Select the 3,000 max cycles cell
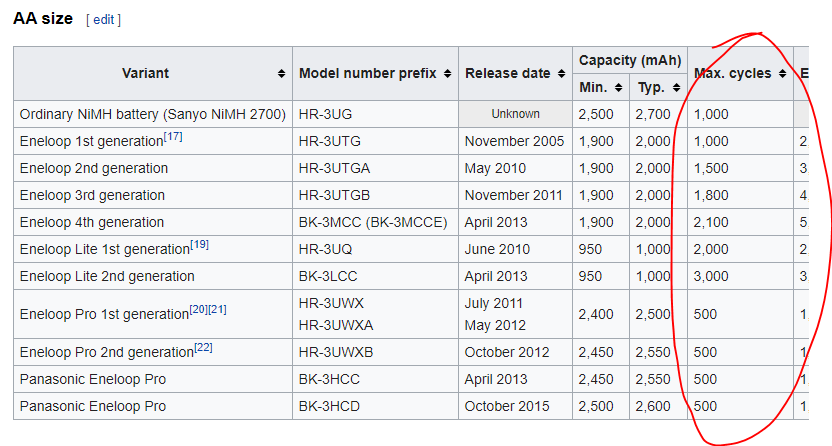Image resolution: width=832 pixels, height=446 pixels. click(740, 276)
